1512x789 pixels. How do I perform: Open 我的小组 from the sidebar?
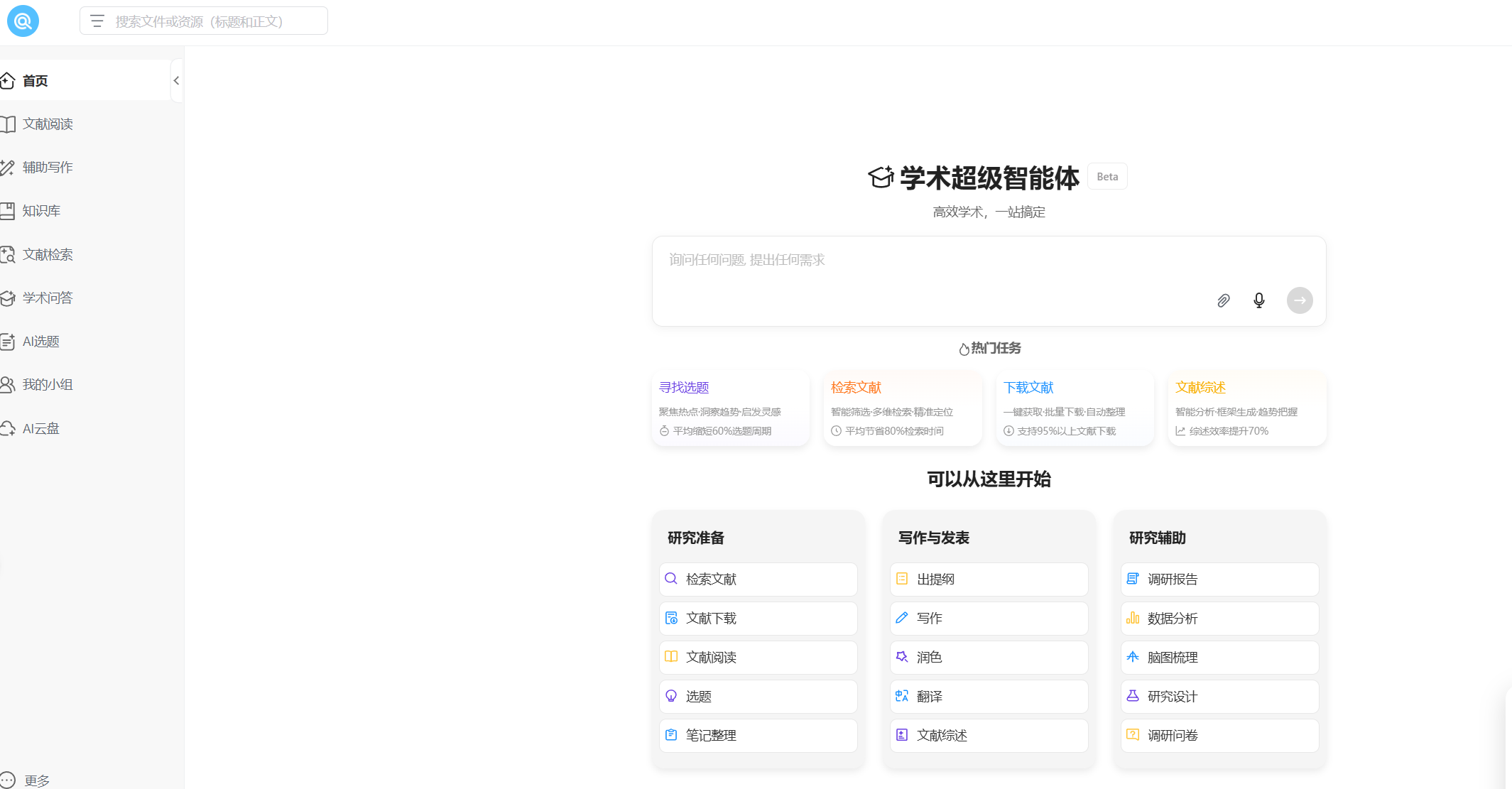(47, 384)
